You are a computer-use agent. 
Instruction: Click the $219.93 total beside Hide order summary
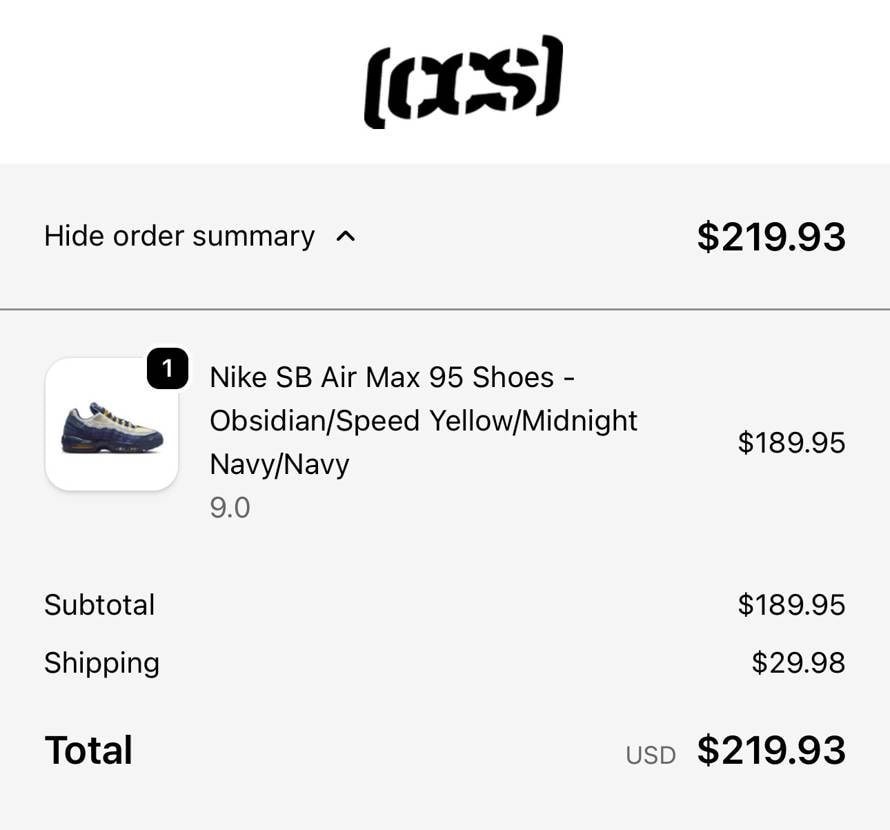[x=771, y=237]
